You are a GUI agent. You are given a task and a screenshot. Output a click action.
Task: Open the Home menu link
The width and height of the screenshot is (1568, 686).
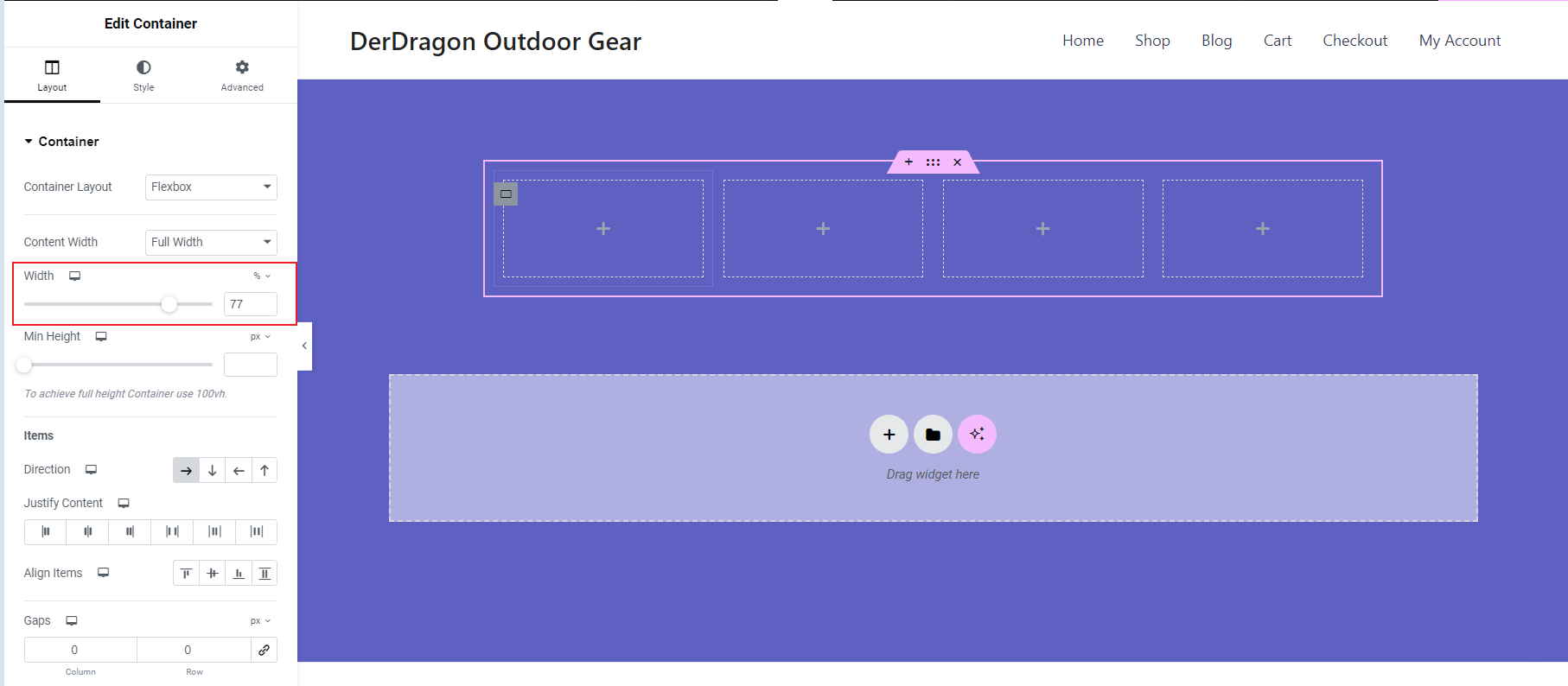click(x=1083, y=41)
